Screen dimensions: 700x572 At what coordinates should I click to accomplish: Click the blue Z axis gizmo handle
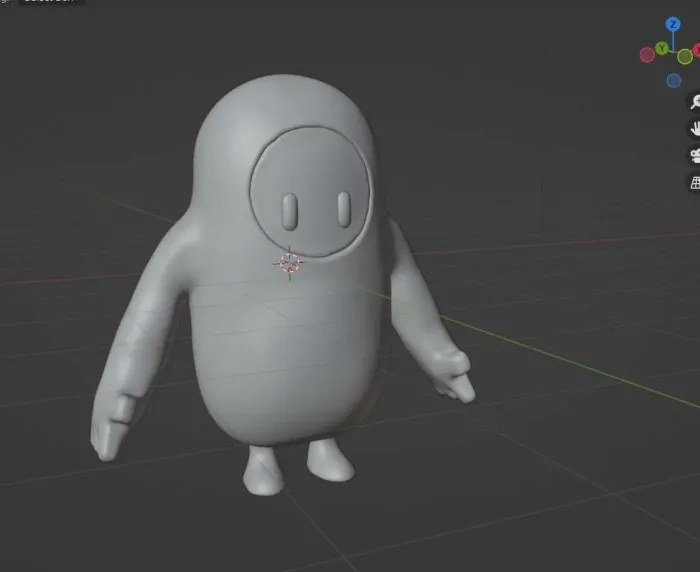click(673, 24)
